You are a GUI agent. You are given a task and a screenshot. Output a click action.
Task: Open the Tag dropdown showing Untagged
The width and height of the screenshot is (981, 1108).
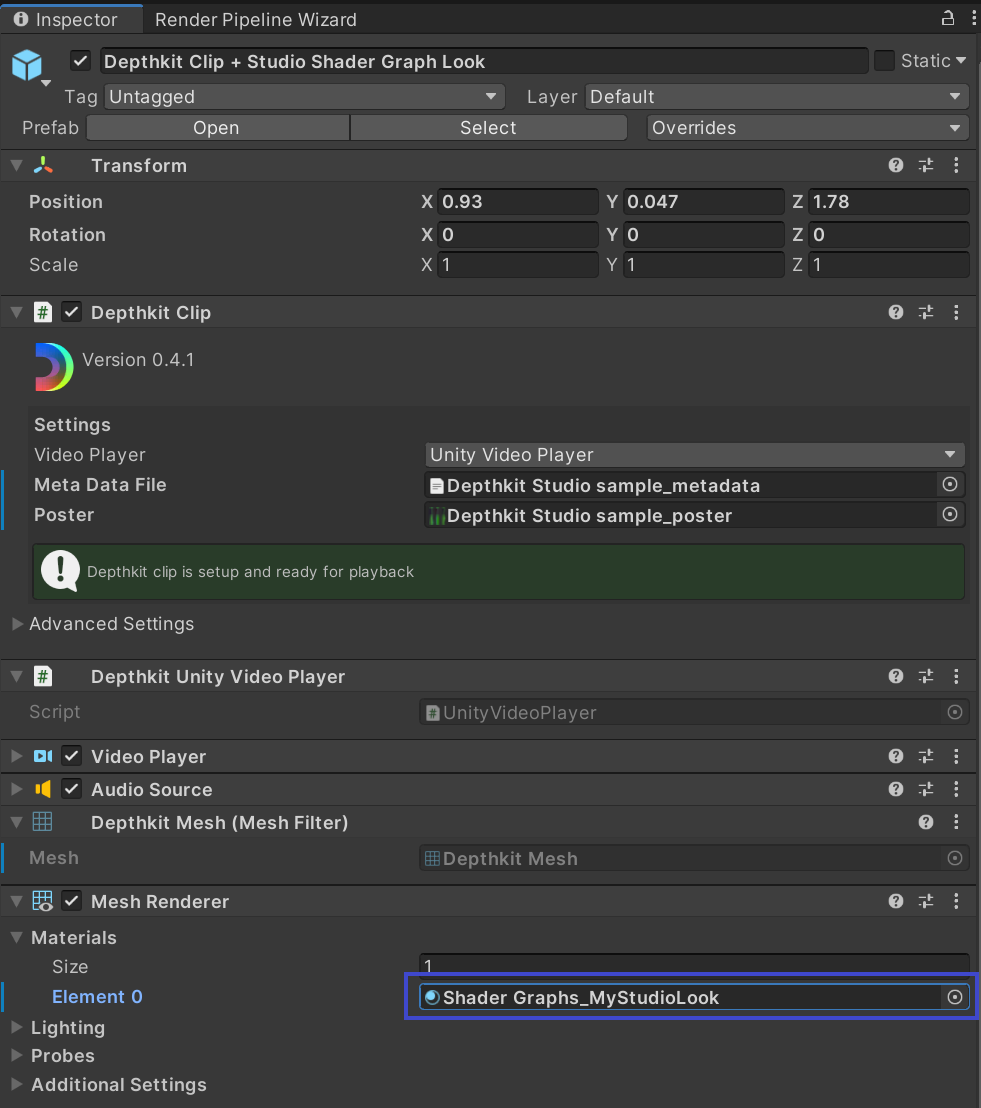coord(304,97)
